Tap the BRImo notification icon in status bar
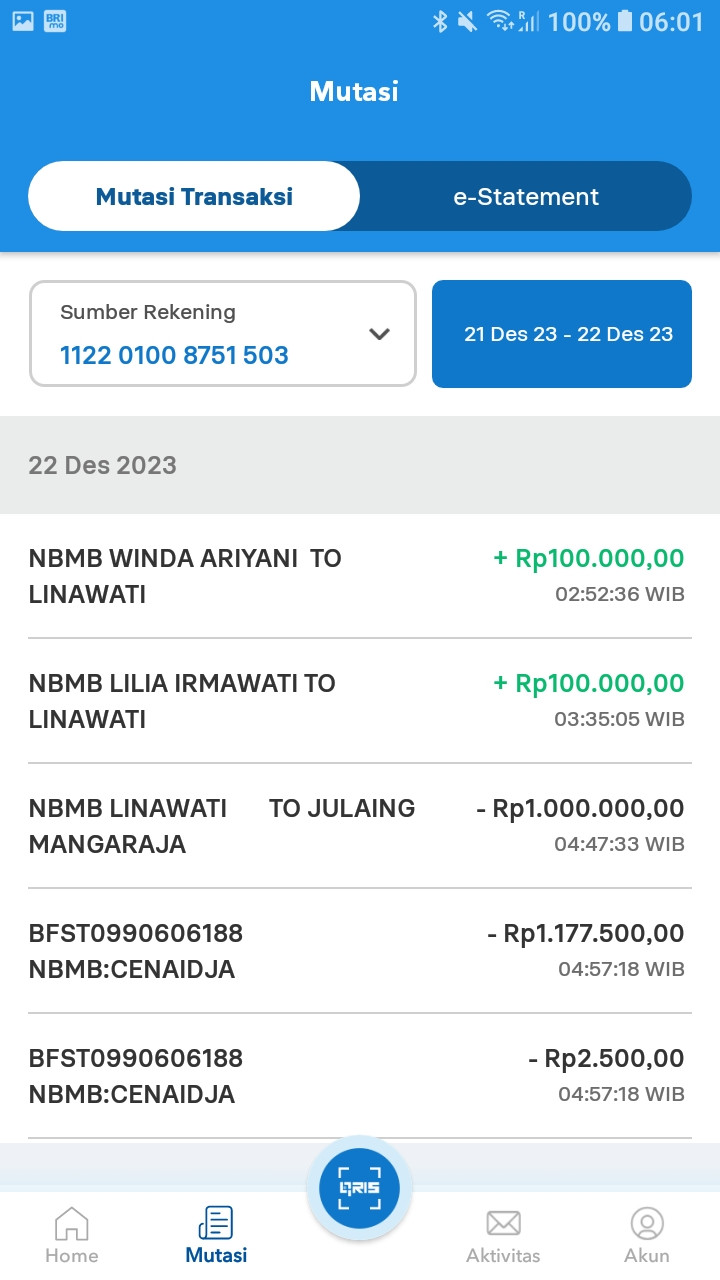This screenshot has height=1280, width=720. pyautogui.click(x=55, y=20)
